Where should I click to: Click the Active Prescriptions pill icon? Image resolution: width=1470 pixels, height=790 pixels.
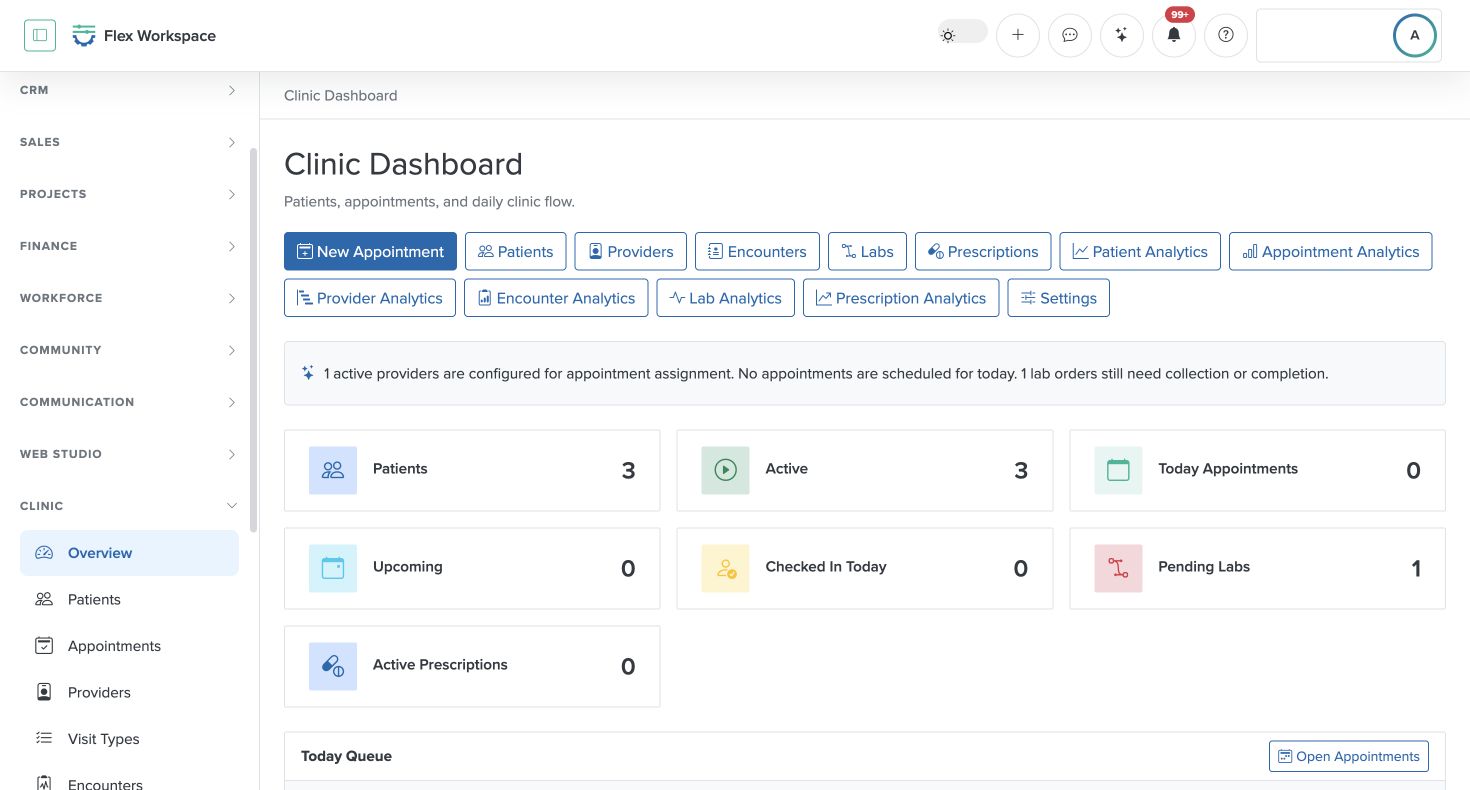click(333, 666)
